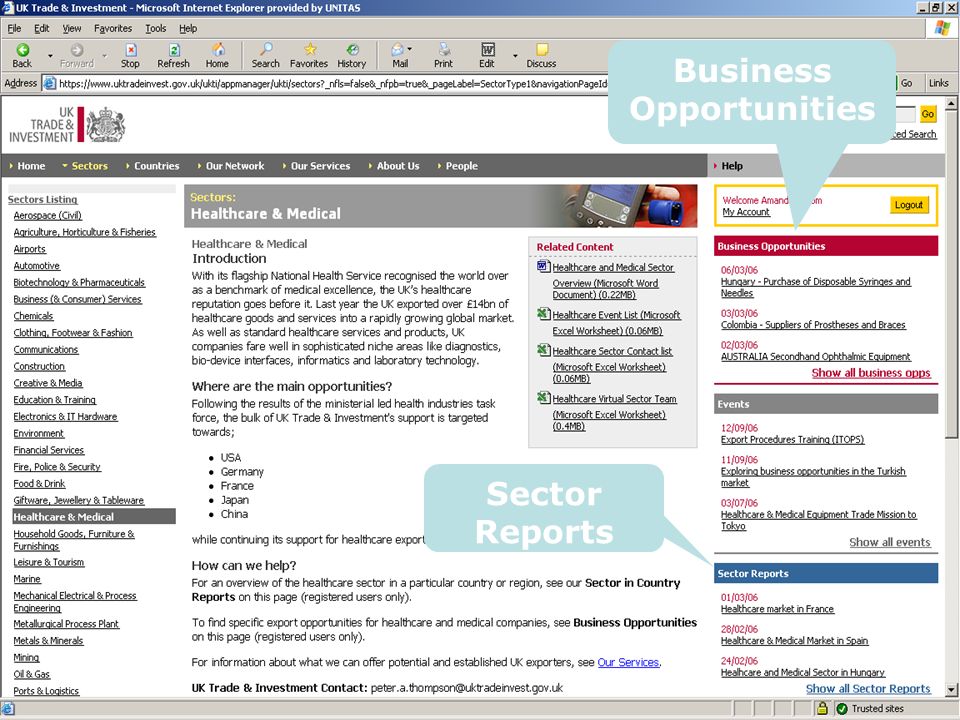Open the Show all events link

coord(890,542)
